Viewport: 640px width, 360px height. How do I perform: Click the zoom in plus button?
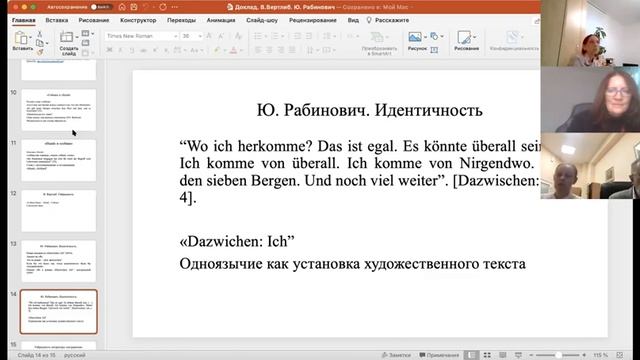coord(584,355)
